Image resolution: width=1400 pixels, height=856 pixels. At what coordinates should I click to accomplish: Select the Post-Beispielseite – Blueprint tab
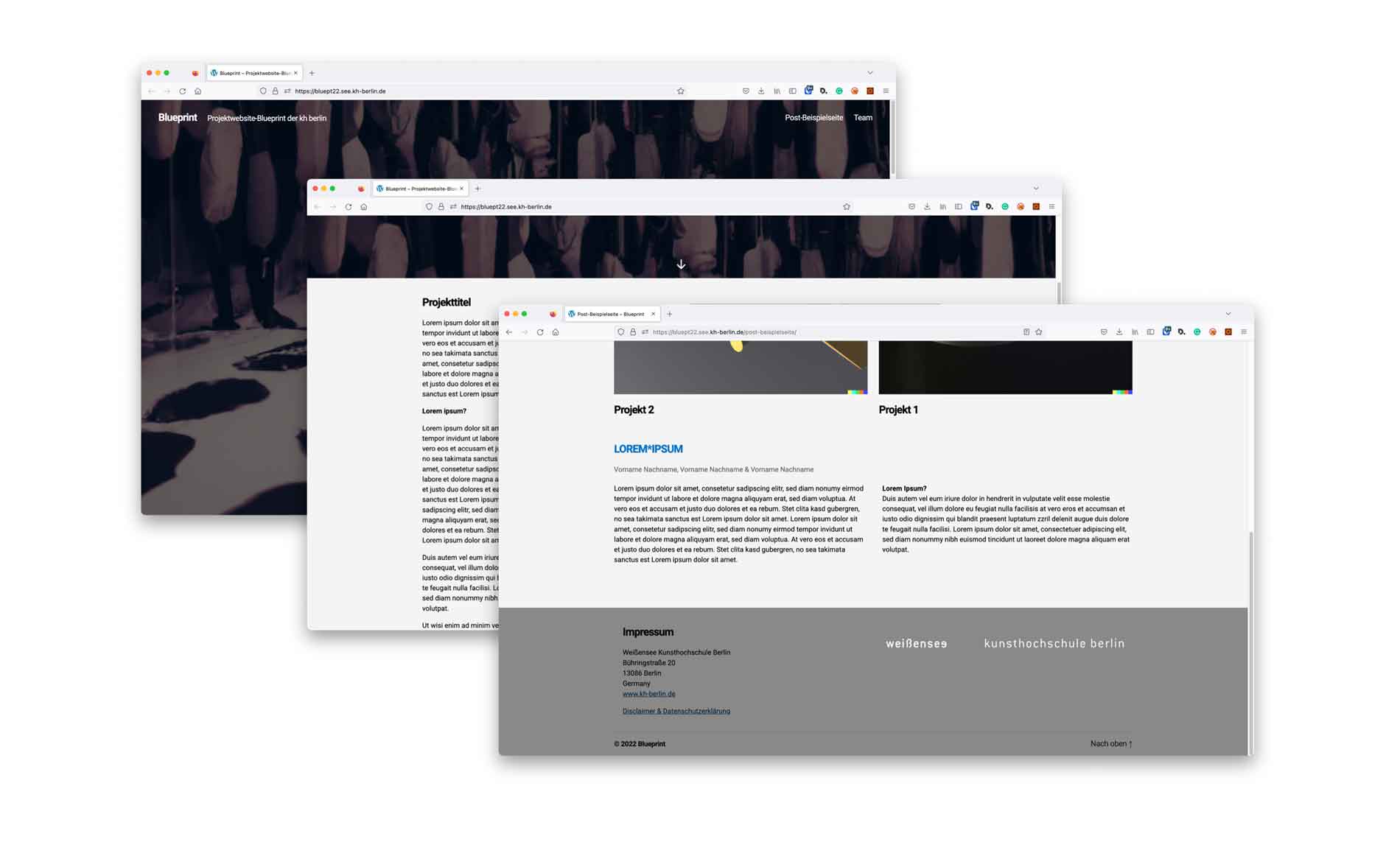(x=612, y=314)
